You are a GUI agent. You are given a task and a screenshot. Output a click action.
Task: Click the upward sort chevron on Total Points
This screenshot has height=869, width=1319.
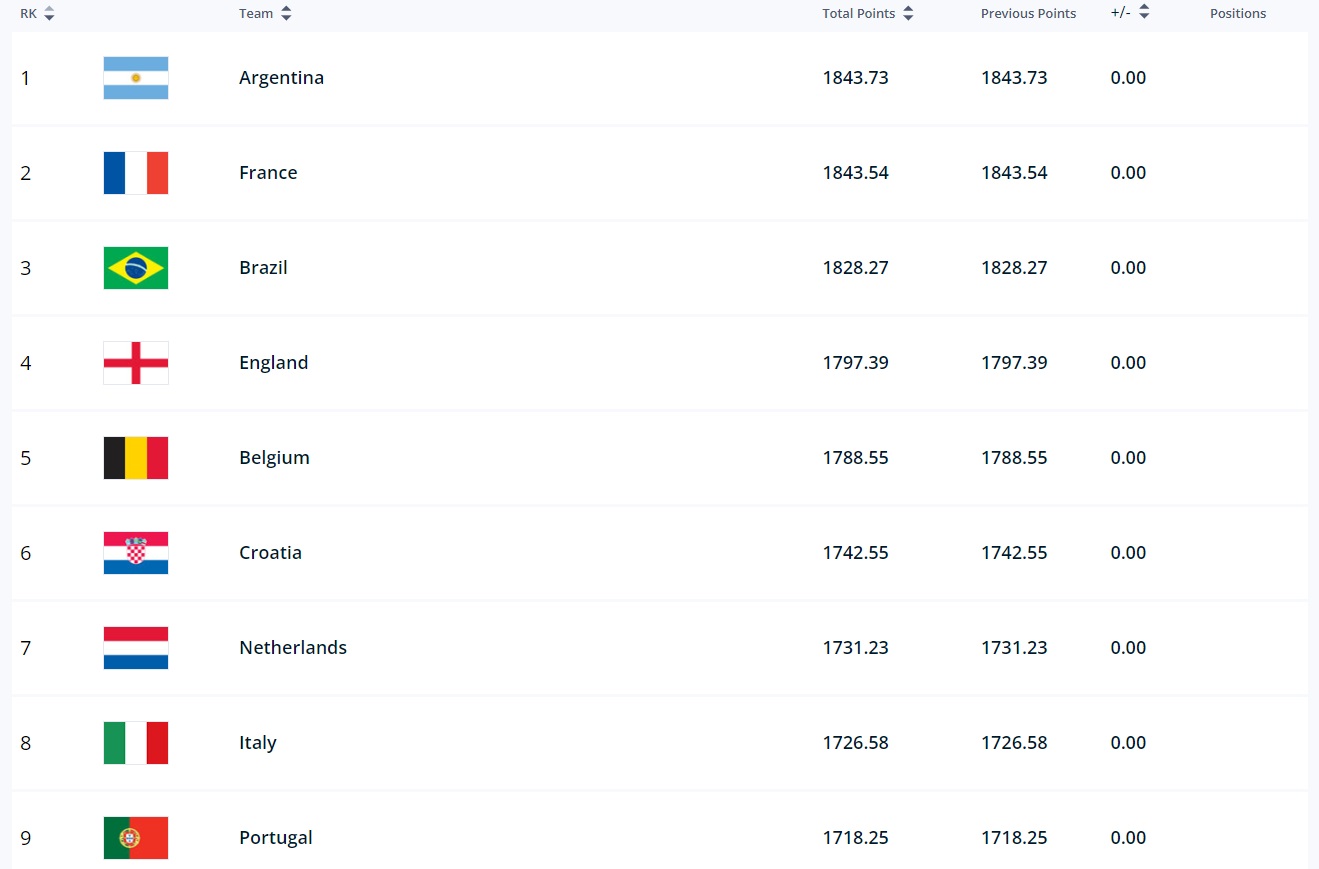pyautogui.click(x=907, y=8)
